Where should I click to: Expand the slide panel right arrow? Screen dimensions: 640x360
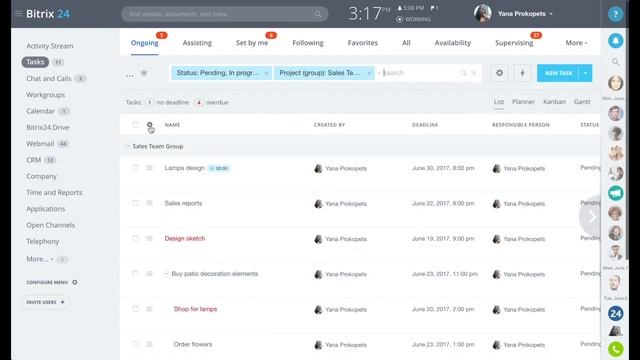click(591, 217)
